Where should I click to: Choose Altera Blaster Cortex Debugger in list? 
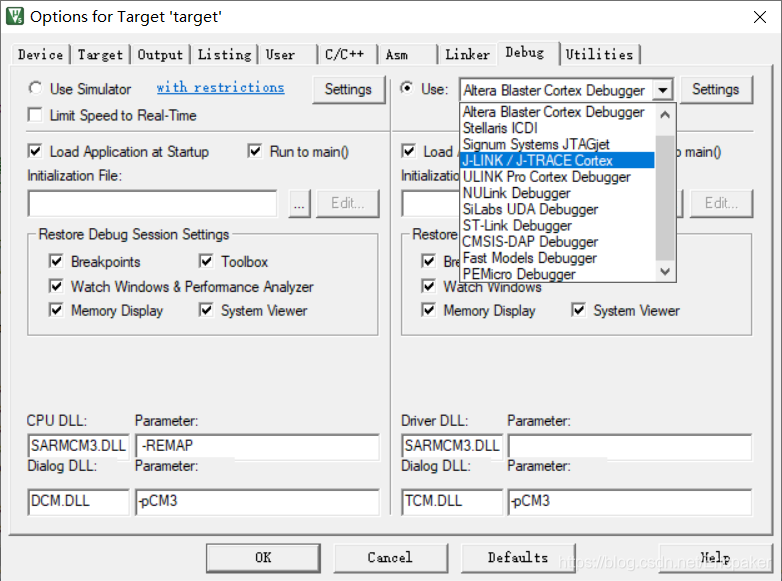557,112
